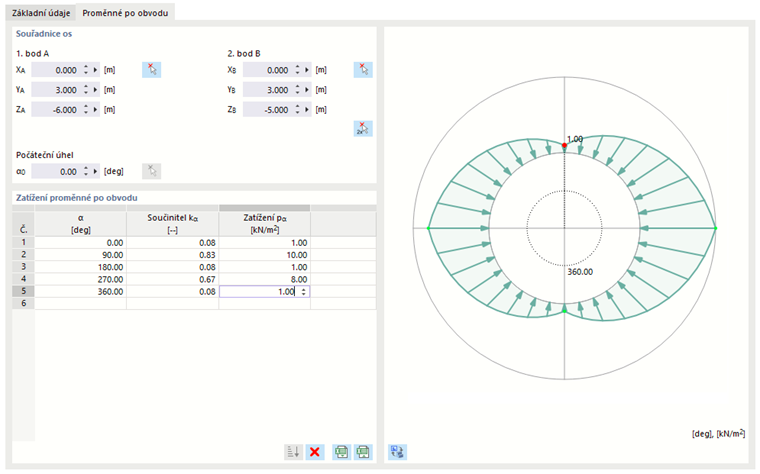Pick point A graphically with cursor icon

click(151, 70)
